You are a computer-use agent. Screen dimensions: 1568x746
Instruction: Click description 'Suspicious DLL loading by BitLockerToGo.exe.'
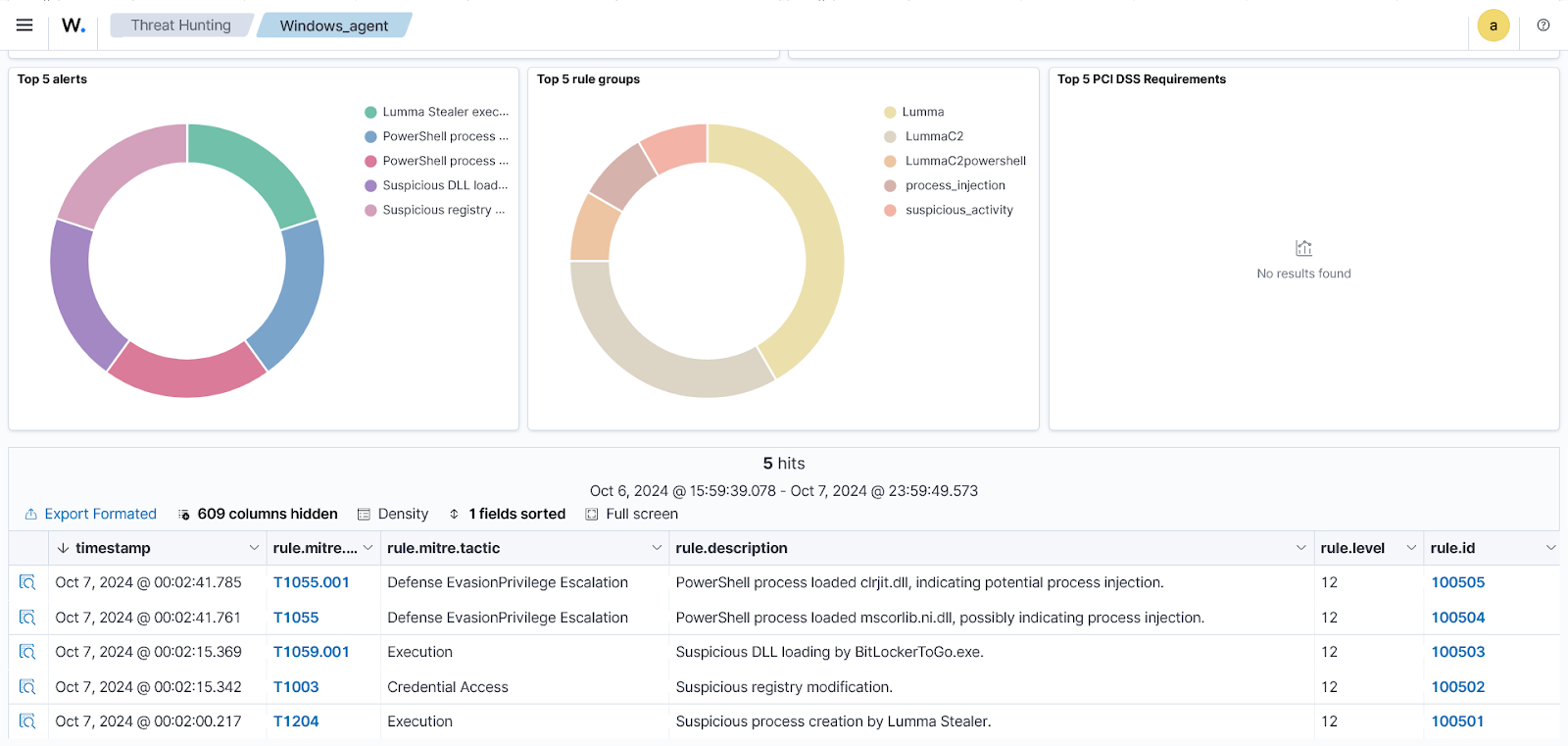[x=829, y=652]
